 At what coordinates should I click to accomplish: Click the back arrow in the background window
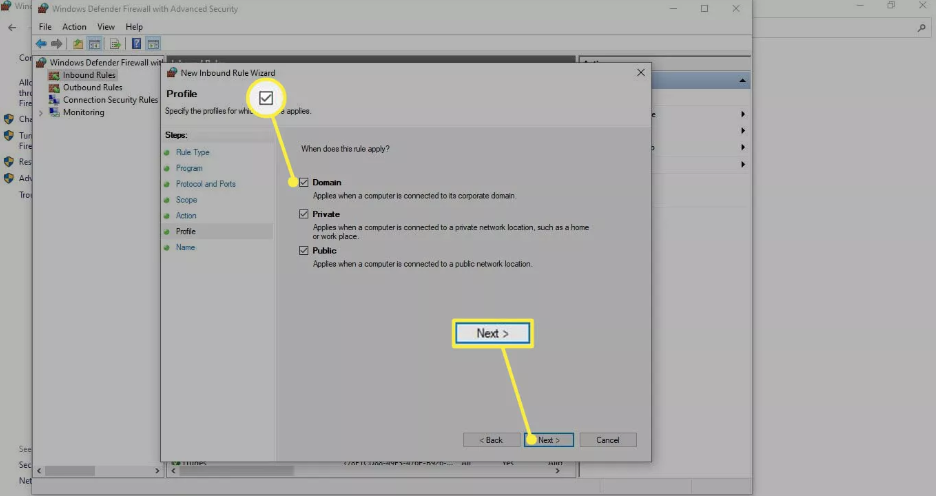12,27
